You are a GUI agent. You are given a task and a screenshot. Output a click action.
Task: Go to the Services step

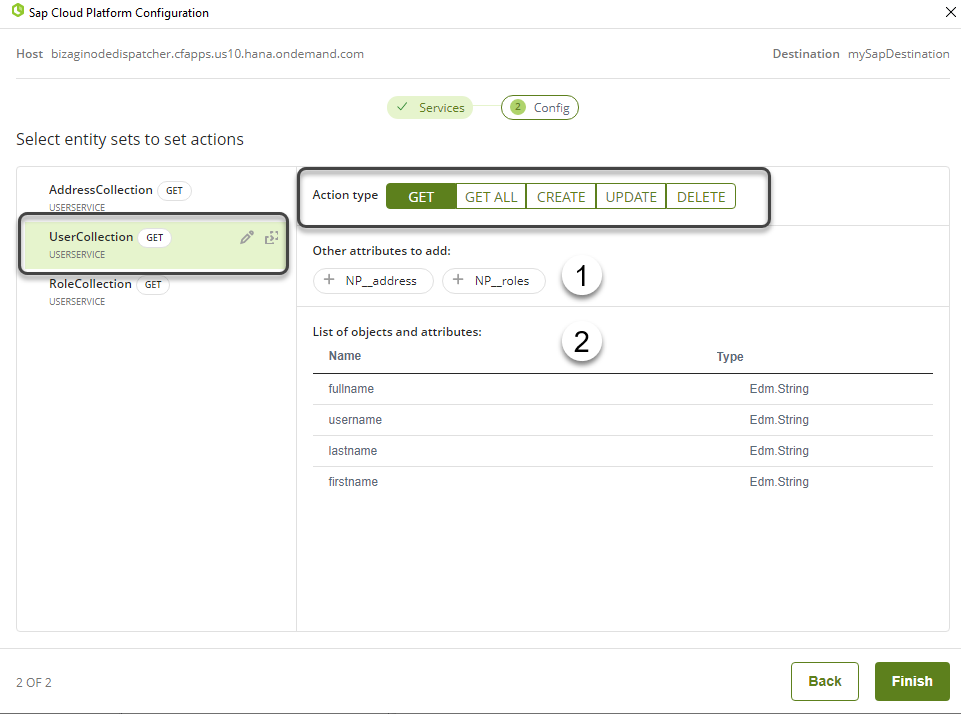pyautogui.click(x=430, y=108)
